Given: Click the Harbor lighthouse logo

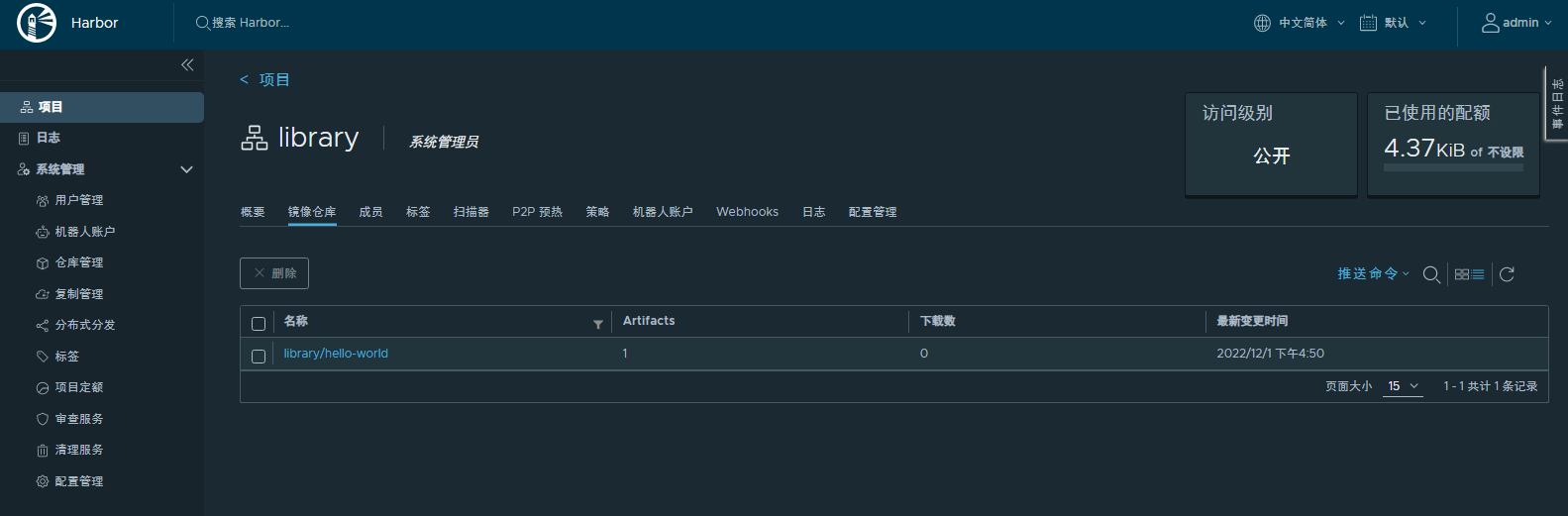Looking at the screenshot, I should tap(37, 23).
